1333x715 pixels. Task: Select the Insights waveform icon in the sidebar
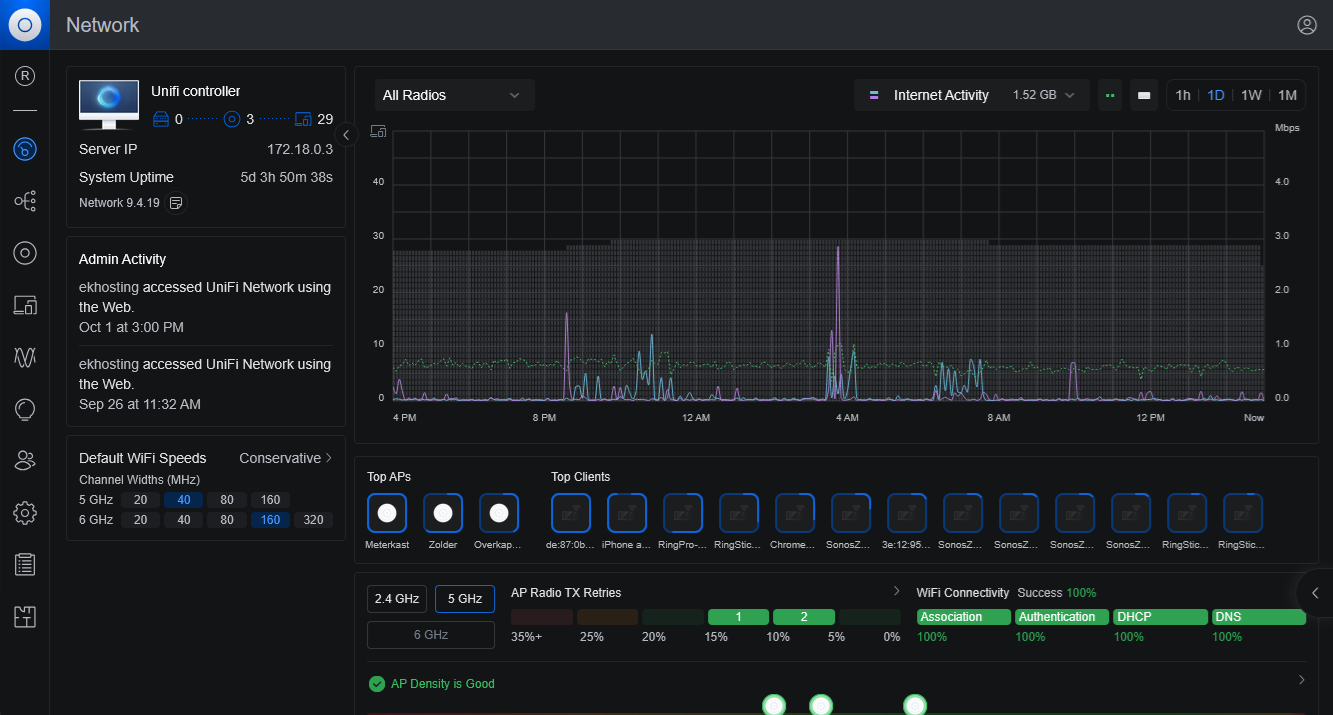(x=25, y=357)
